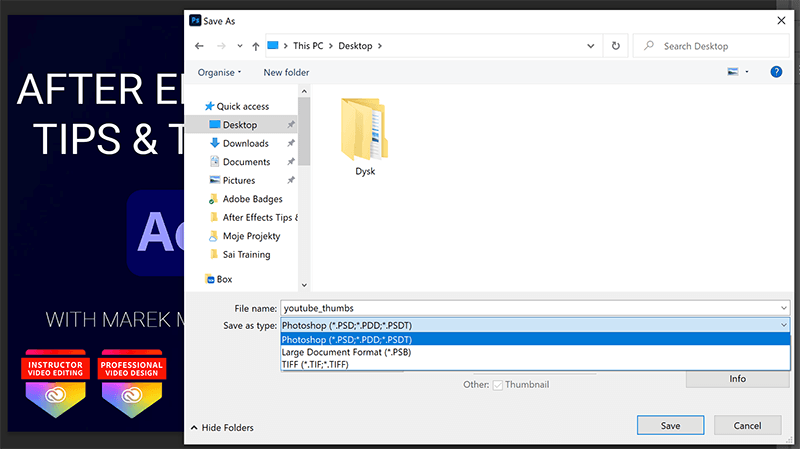Click Instructor Video Editing badge in Photoshop canvas
The image size is (800, 449).
coord(56,384)
